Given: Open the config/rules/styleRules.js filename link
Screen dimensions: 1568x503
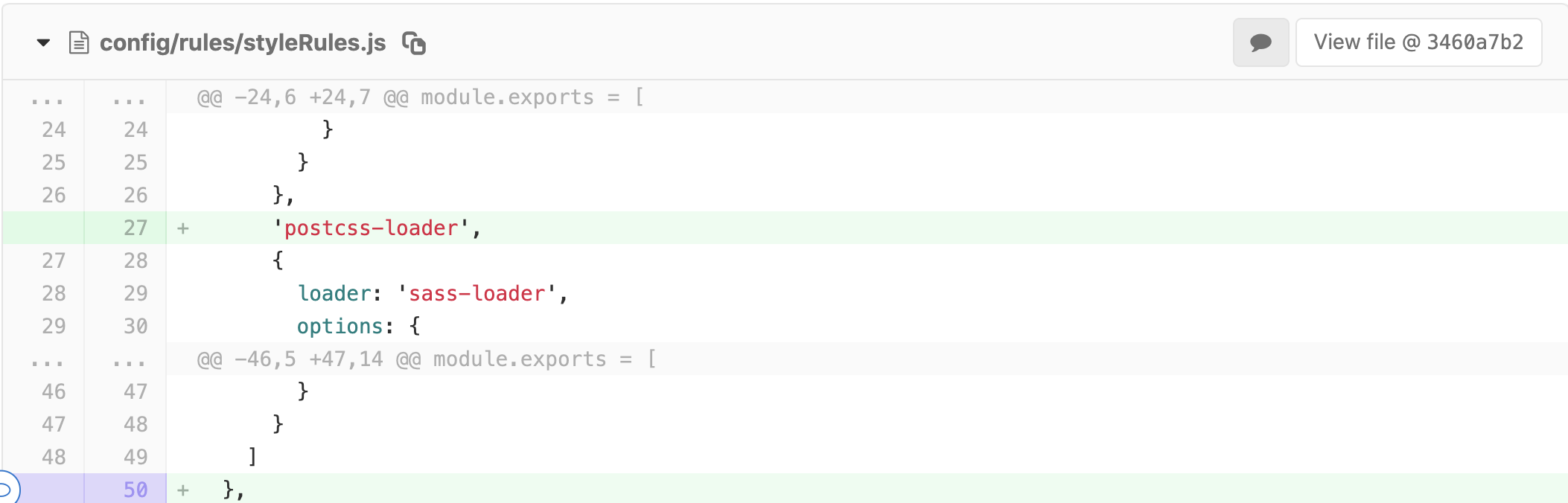Looking at the screenshot, I should (x=243, y=43).
